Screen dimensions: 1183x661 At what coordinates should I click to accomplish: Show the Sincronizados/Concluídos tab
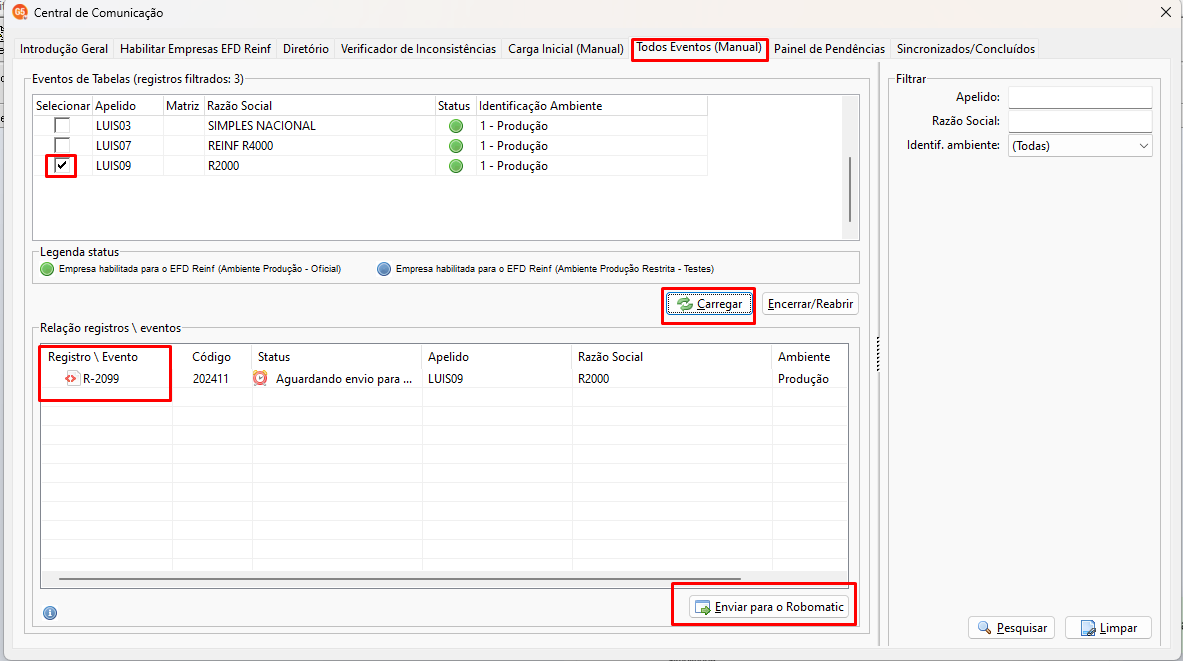[966, 49]
